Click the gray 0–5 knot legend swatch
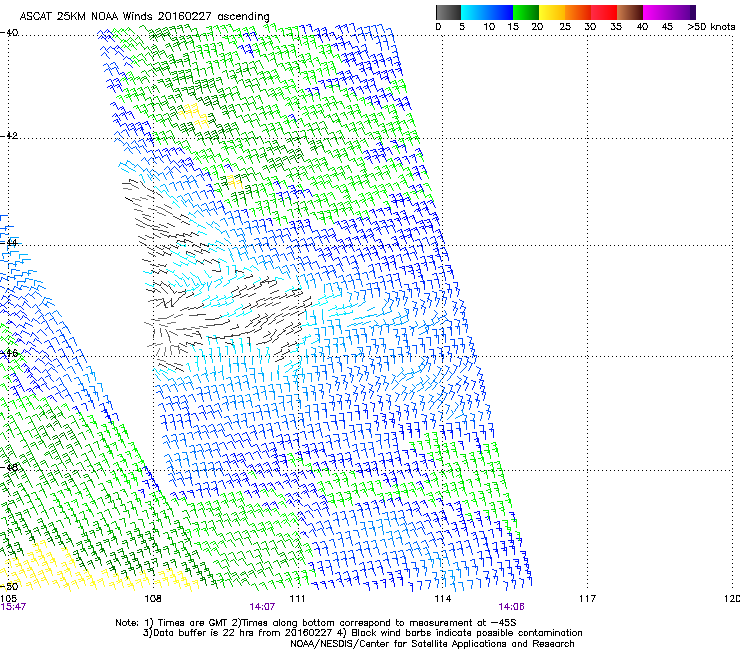740x650 pixels. tap(448, 12)
